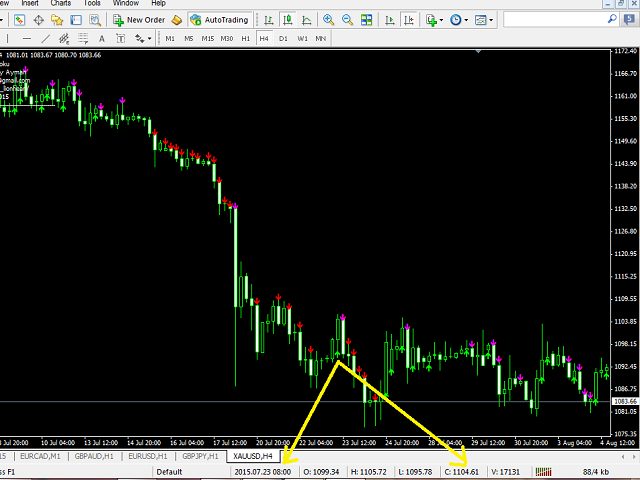Viewport: 640px width, 480px height.
Task: Click the search magnifier icon
Action: click(x=612, y=19)
